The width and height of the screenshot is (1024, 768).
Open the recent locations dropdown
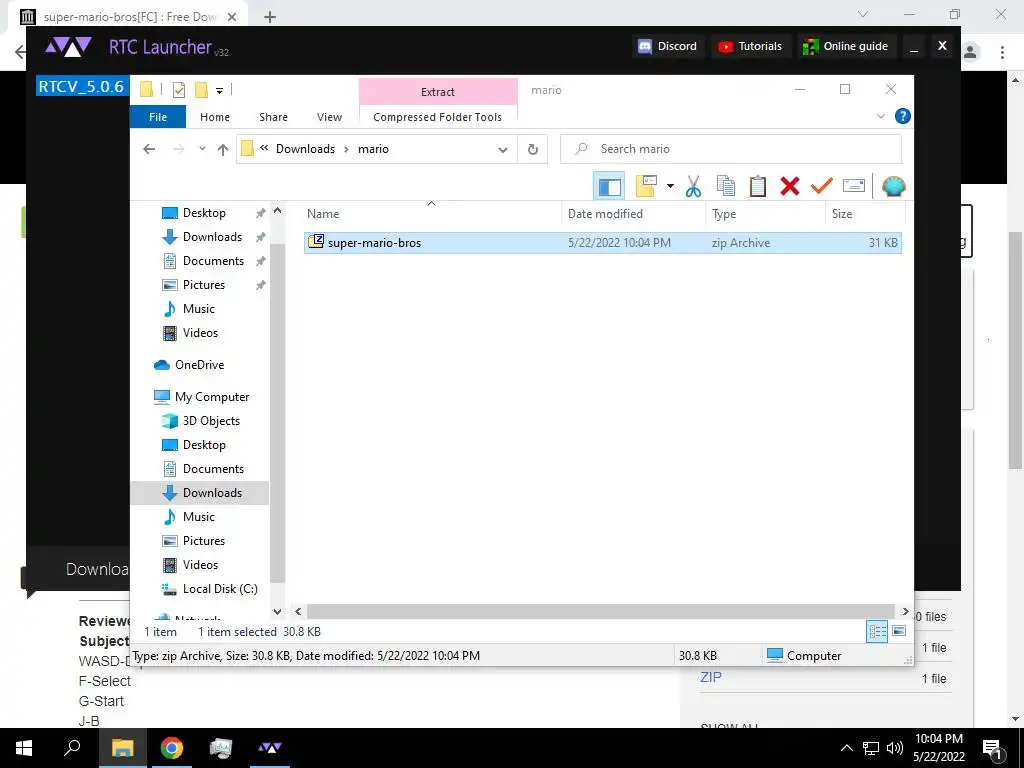coord(202,150)
